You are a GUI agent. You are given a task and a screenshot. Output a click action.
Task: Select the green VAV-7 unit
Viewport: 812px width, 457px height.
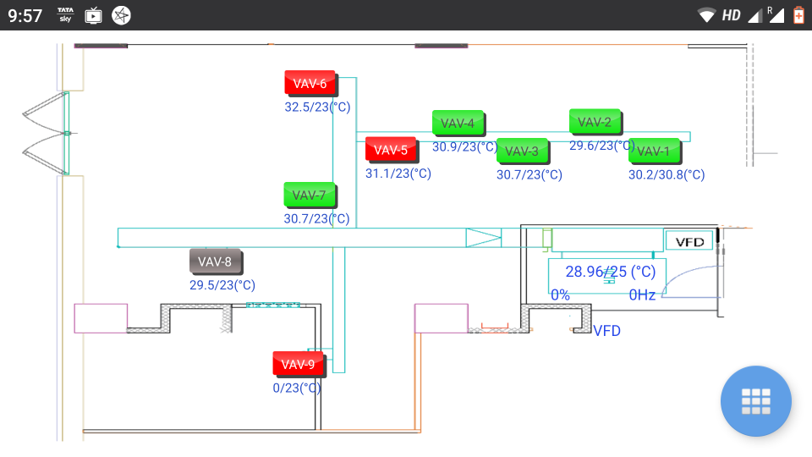click(x=310, y=195)
